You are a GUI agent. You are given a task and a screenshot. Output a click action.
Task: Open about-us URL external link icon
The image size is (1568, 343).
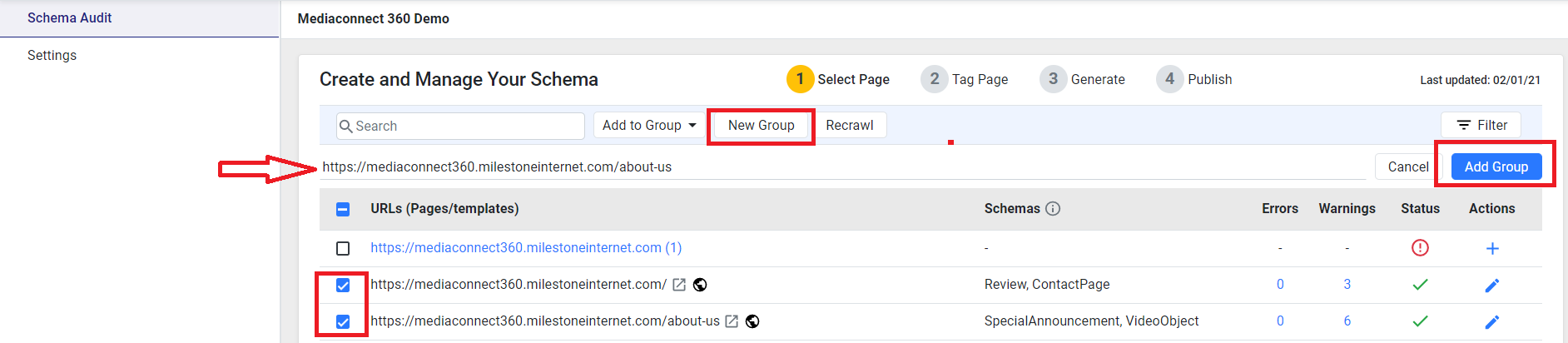tap(732, 321)
